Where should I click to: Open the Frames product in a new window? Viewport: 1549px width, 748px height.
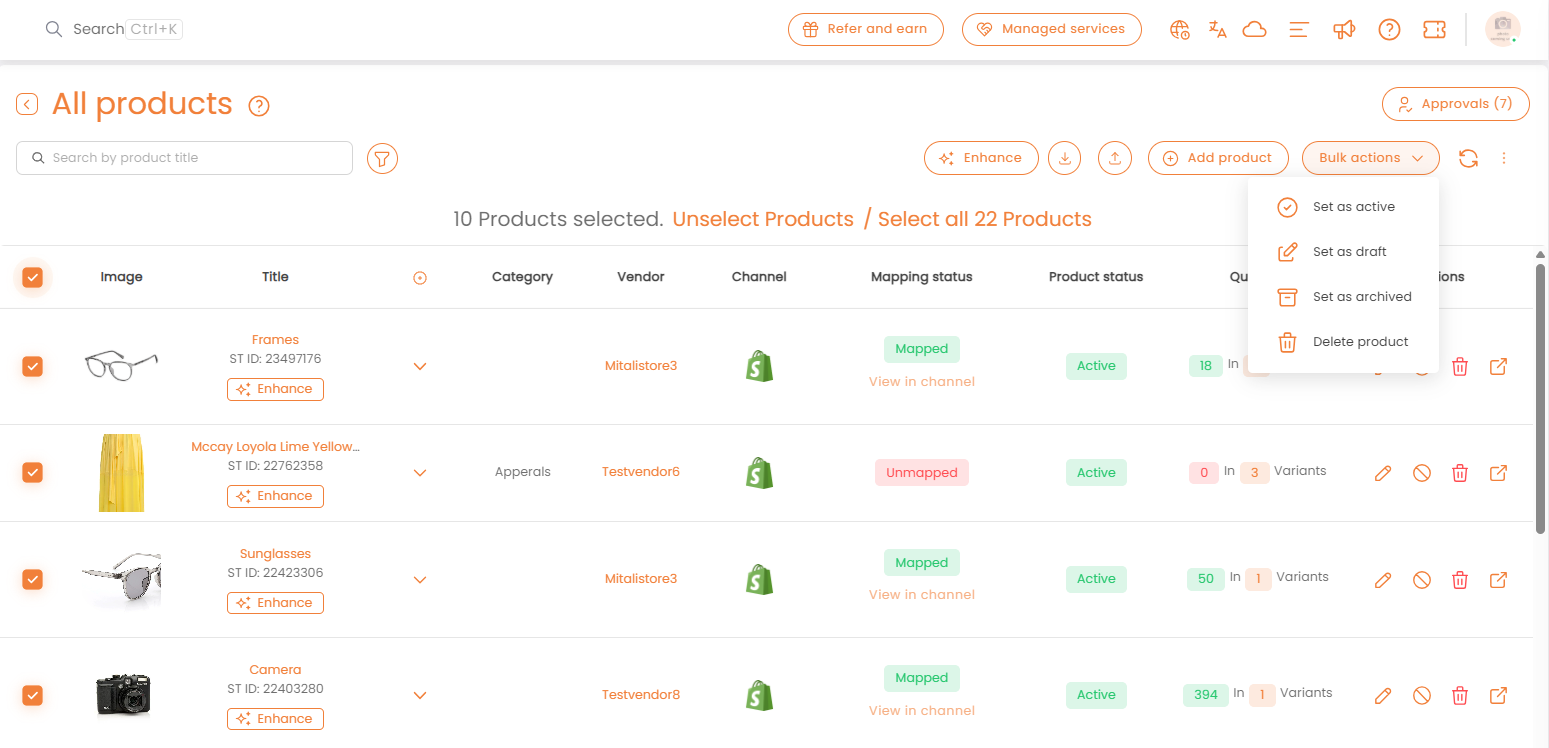[x=1498, y=366]
